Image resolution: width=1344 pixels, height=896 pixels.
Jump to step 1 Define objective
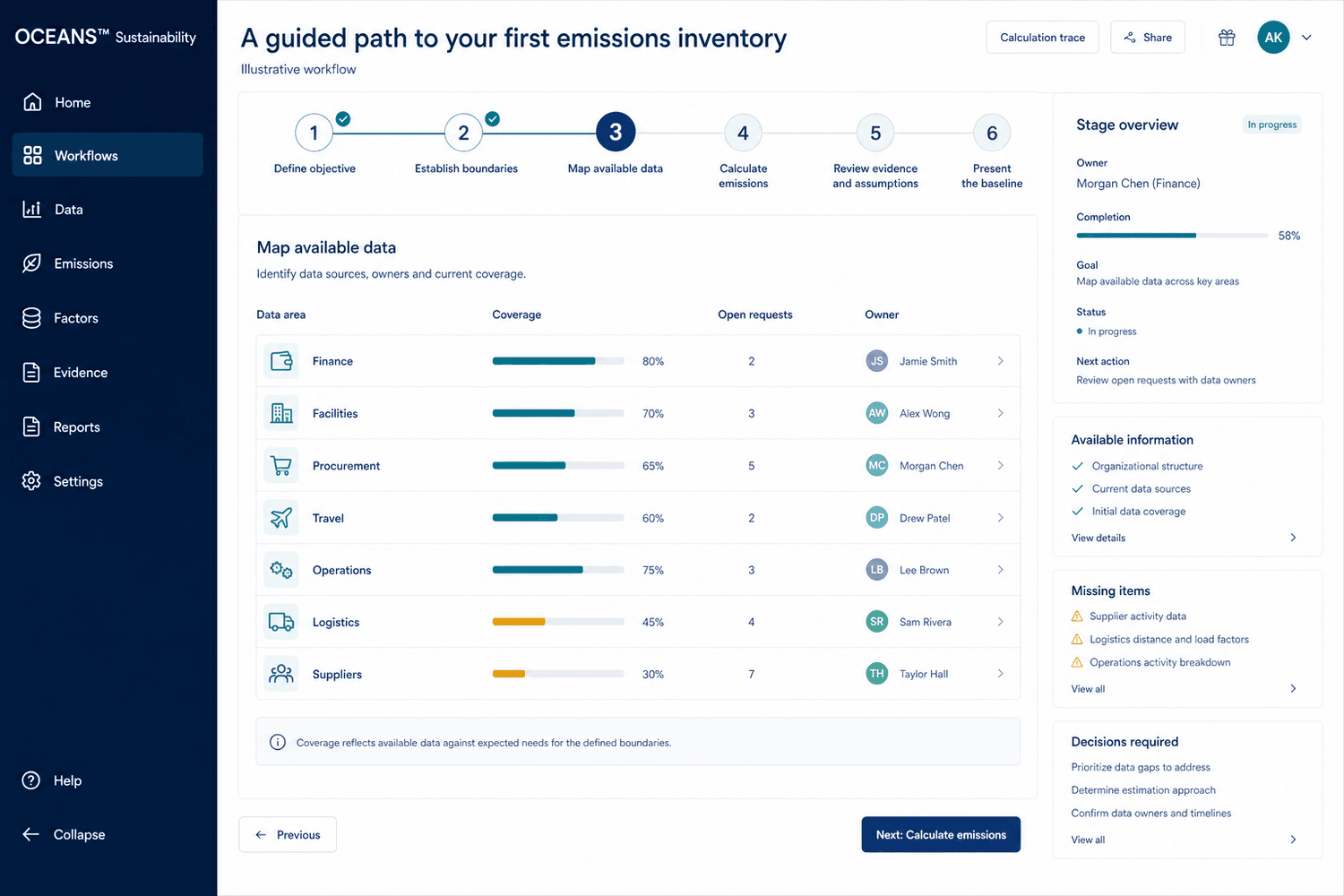point(314,134)
